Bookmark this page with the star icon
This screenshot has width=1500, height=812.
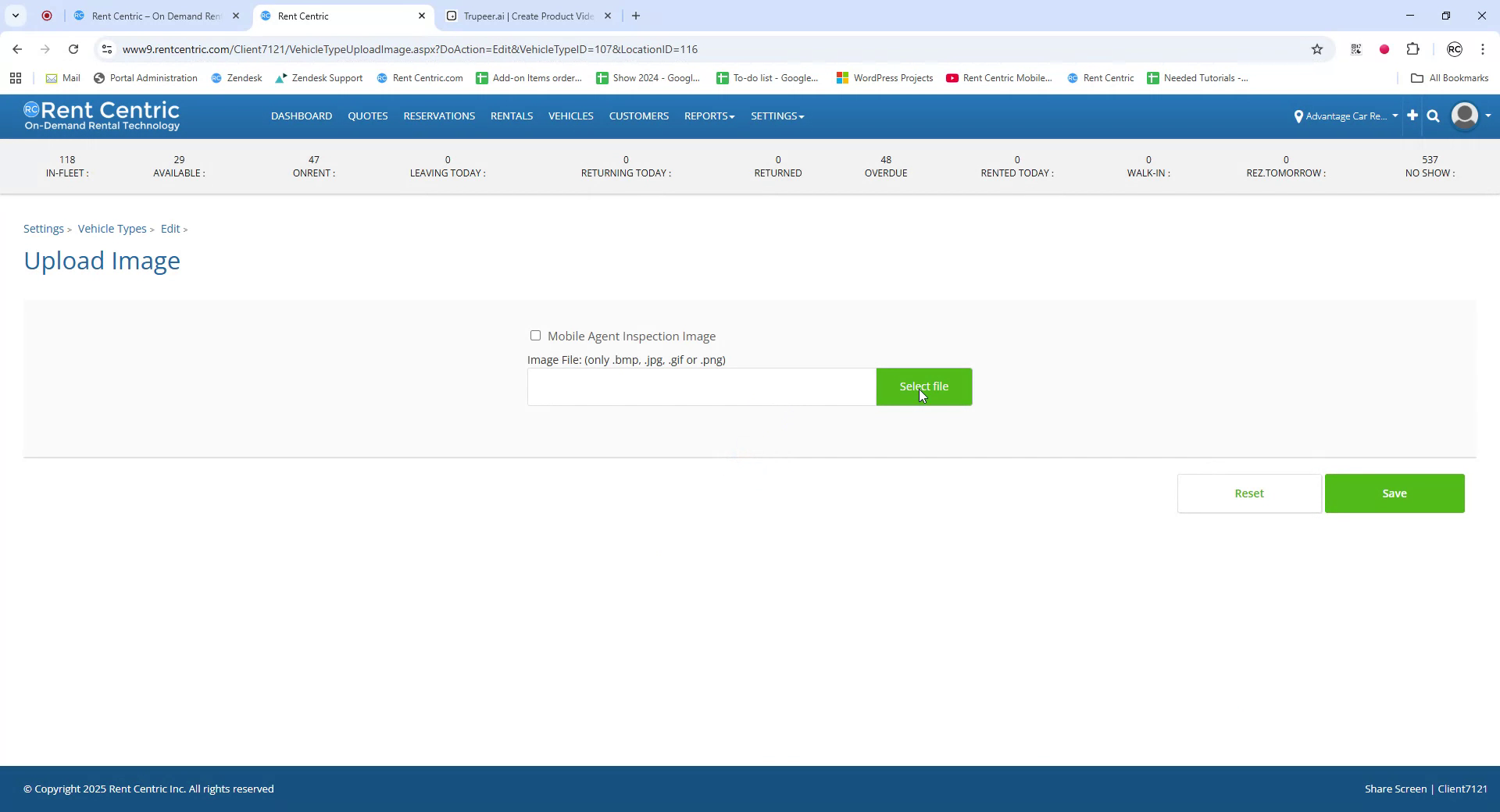coord(1317,49)
